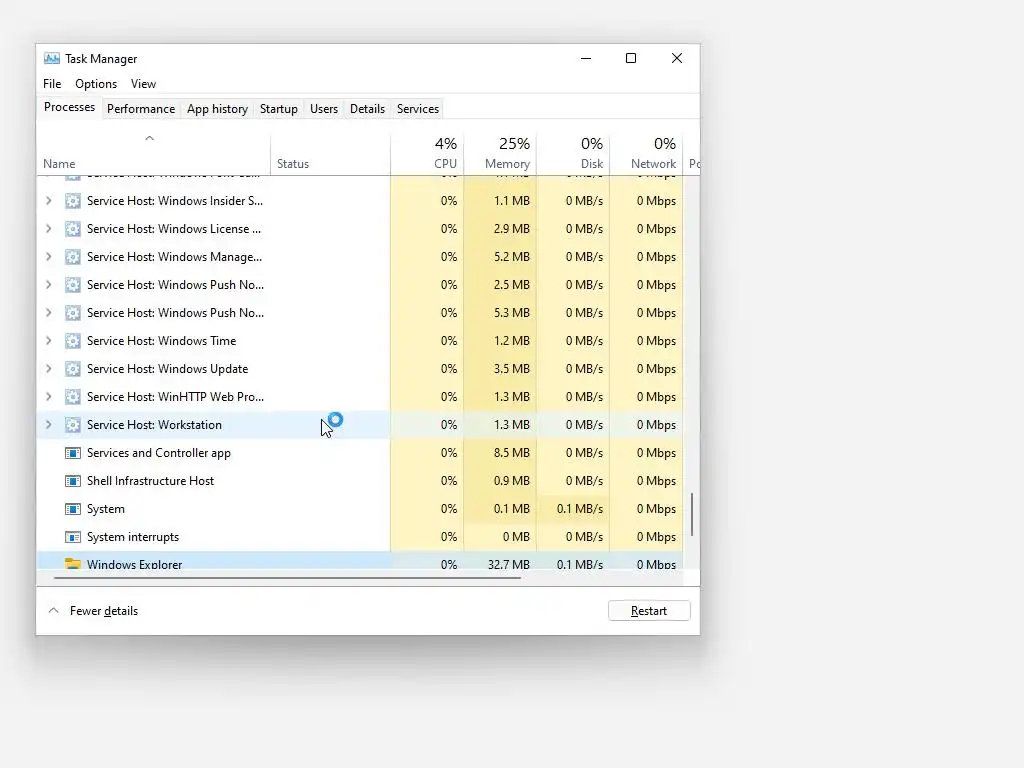Click gear icon for Windows License row
This screenshot has height=768, width=1024.
click(72, 229)
